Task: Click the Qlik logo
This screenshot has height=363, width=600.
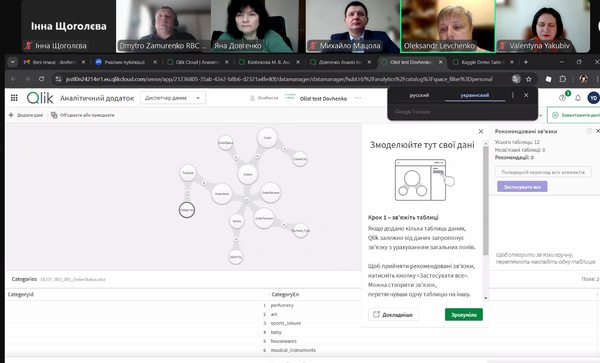Action: click(x=40, y=98)
